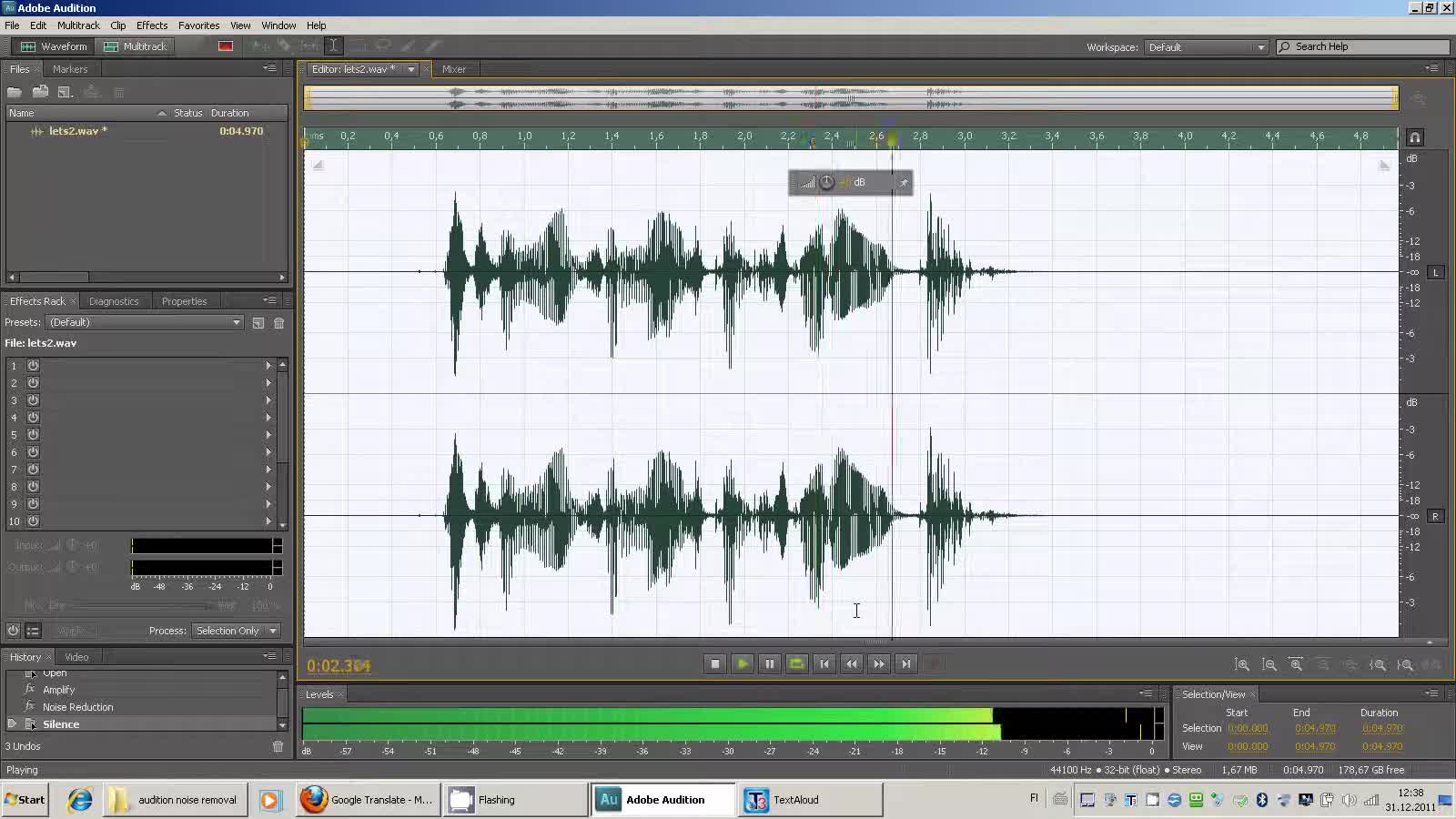Open the Presets dropdown

point(145,322)
